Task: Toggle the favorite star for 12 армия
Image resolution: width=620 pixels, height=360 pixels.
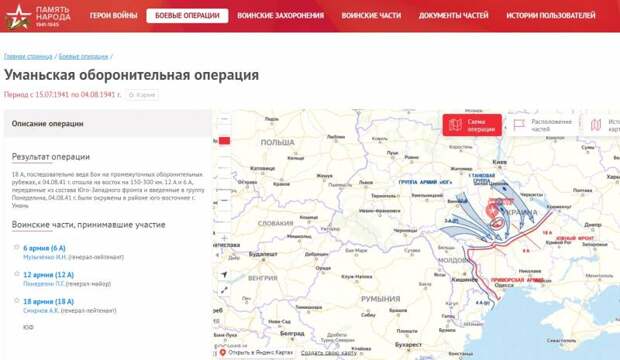Action: point(17,274)
